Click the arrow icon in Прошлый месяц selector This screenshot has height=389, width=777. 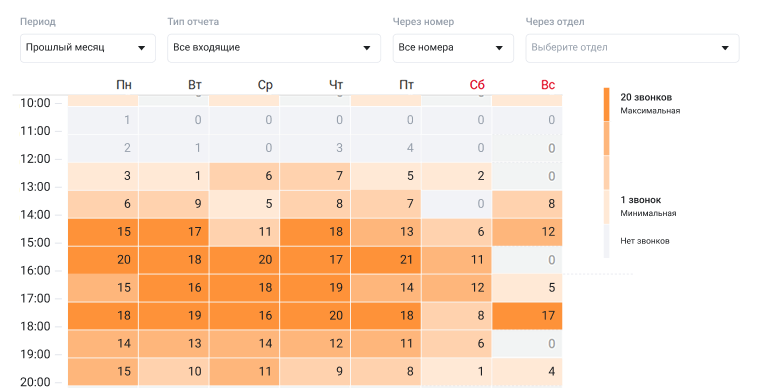141,48
